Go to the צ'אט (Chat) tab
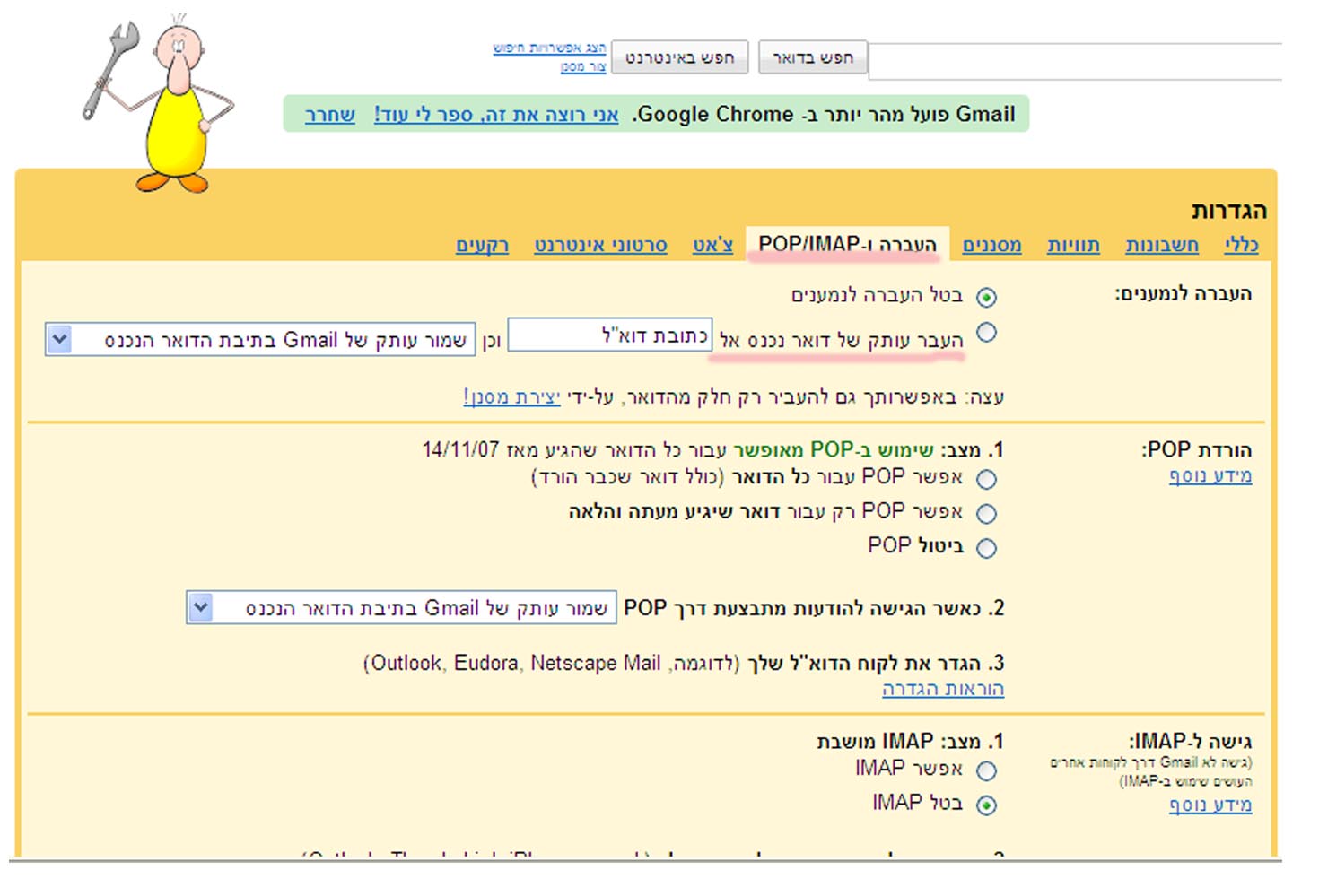 [x=712, y=245]
